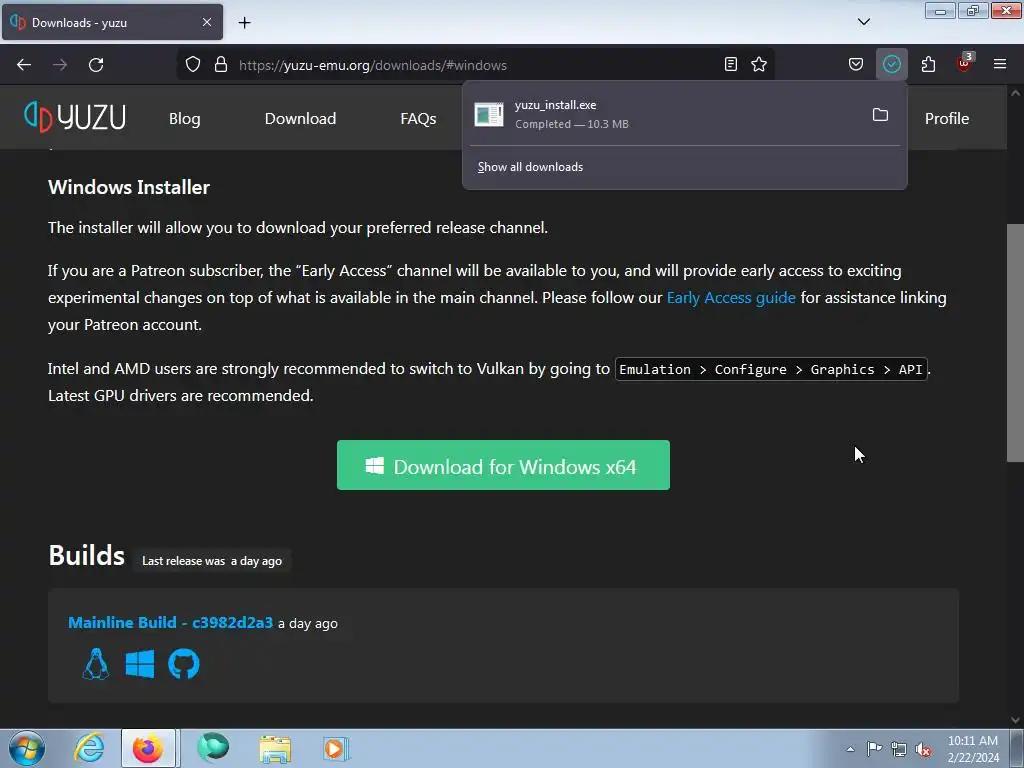Reload the yuzu downloads page
The height and width of the screenshot is (768, 1024).
coord(96,65)
